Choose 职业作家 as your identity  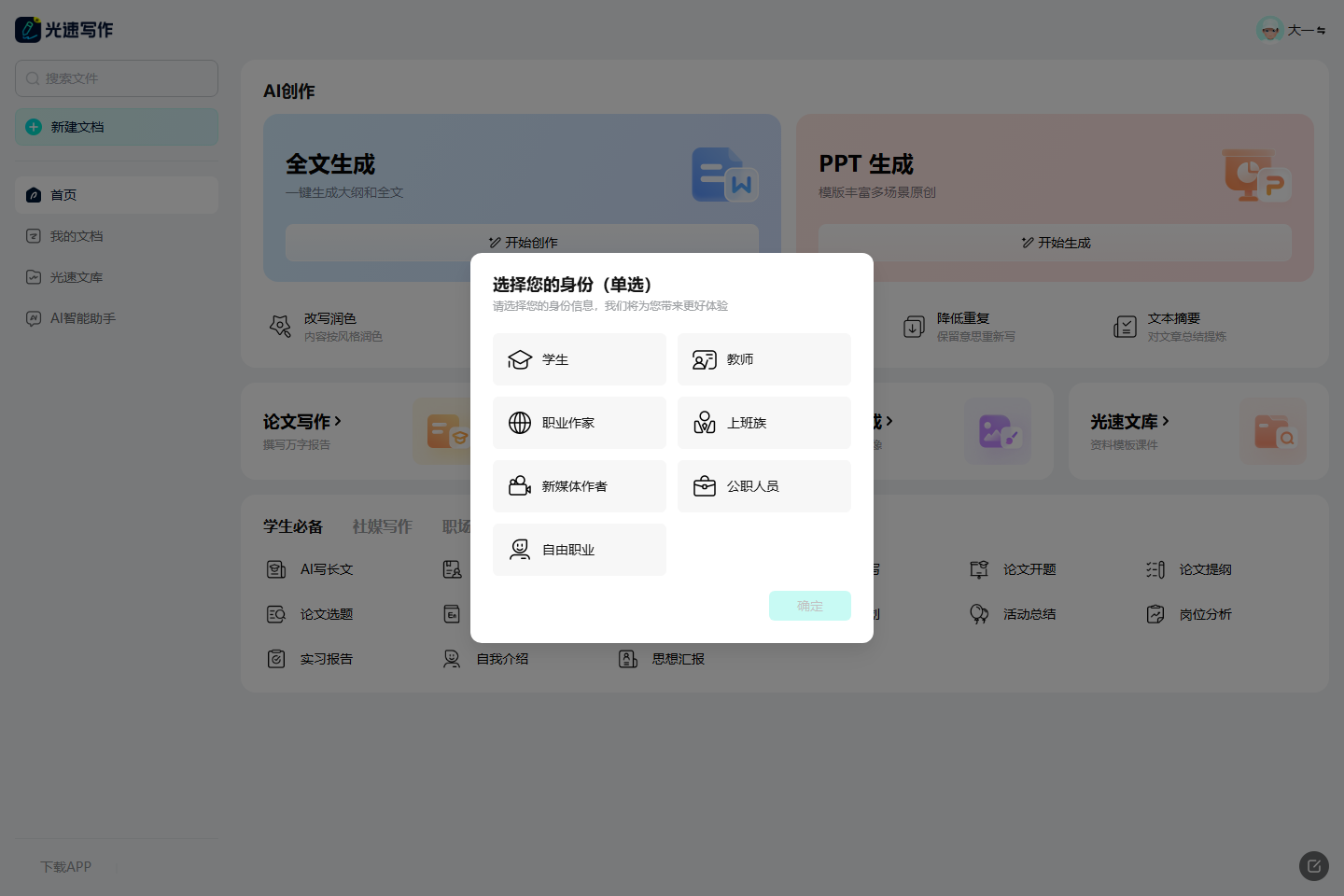[x=579, y=423]
